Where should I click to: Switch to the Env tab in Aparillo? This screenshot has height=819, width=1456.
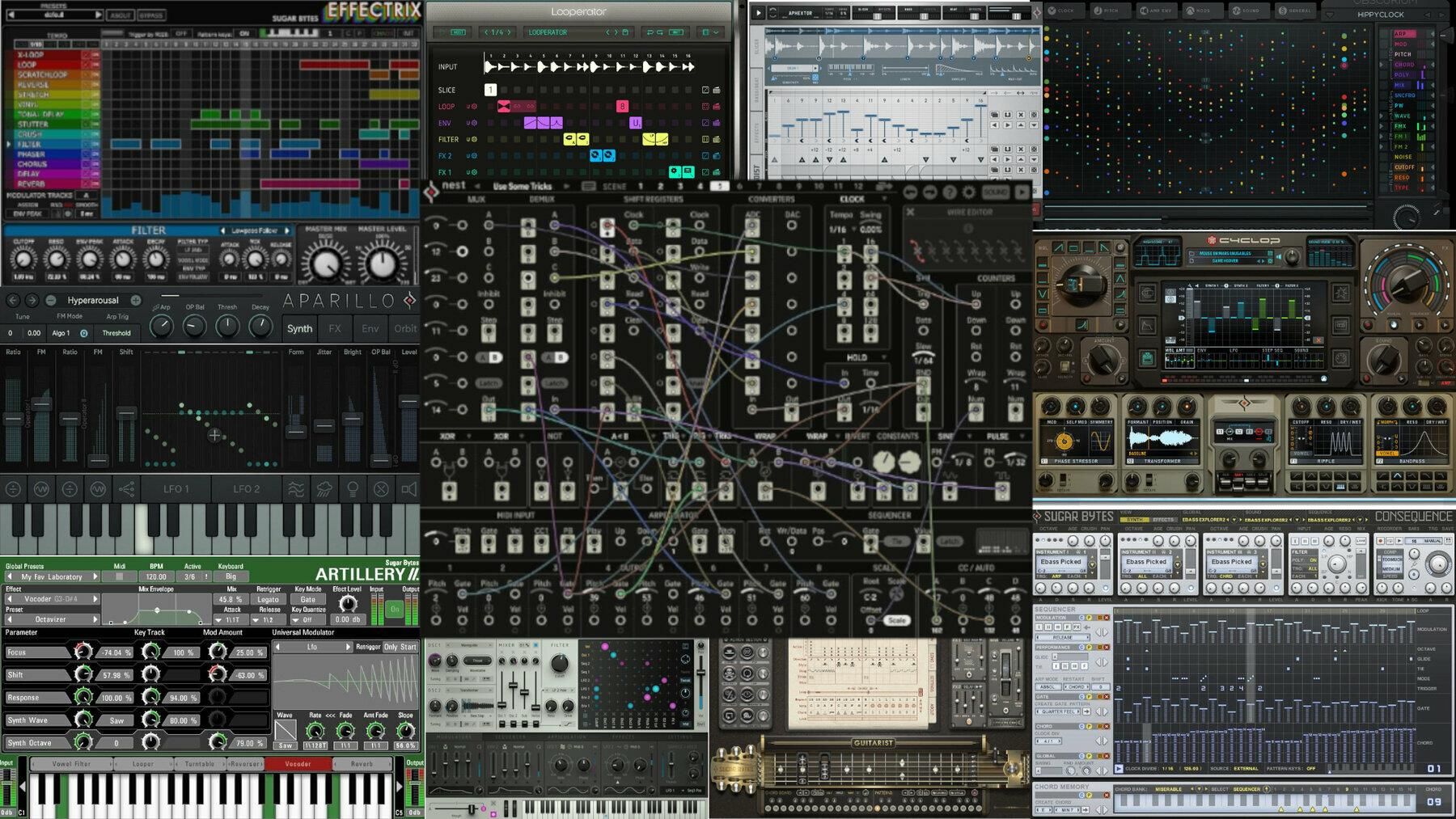point(370,329)
